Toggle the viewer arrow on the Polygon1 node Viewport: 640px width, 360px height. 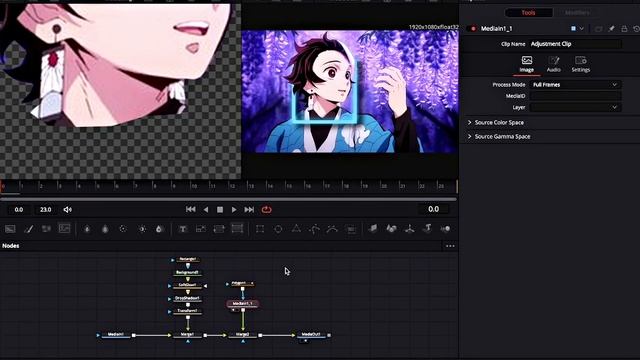227,284
